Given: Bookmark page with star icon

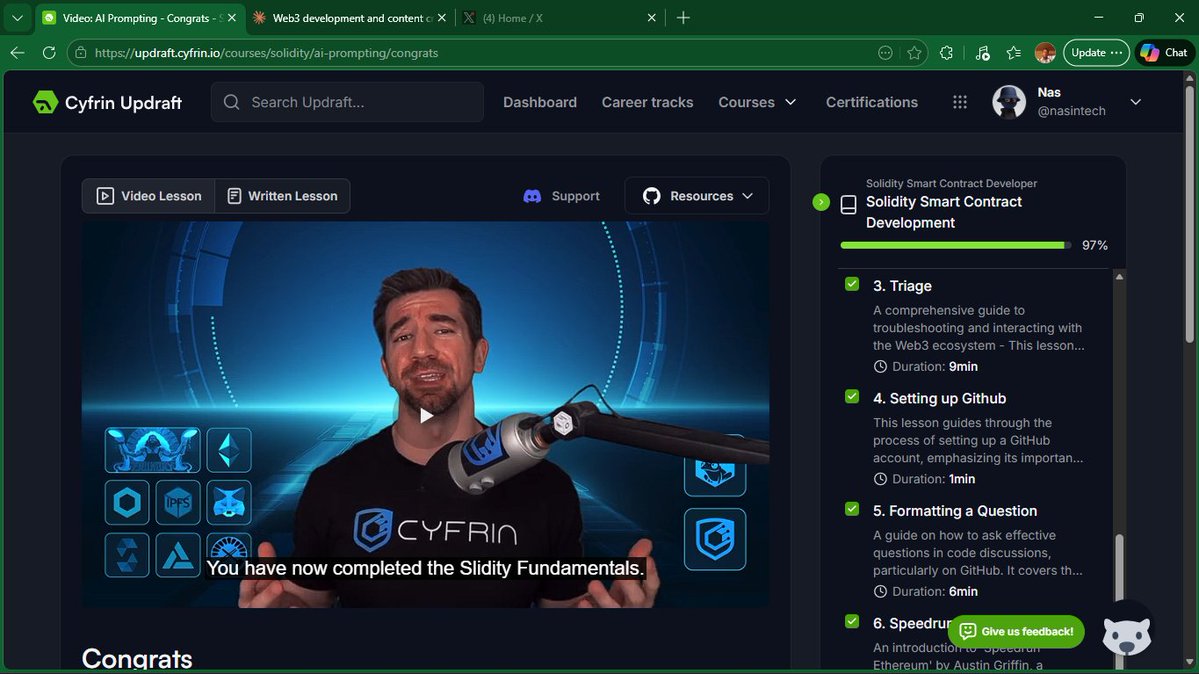Looking at the screenshot, I should click(914, 53).
